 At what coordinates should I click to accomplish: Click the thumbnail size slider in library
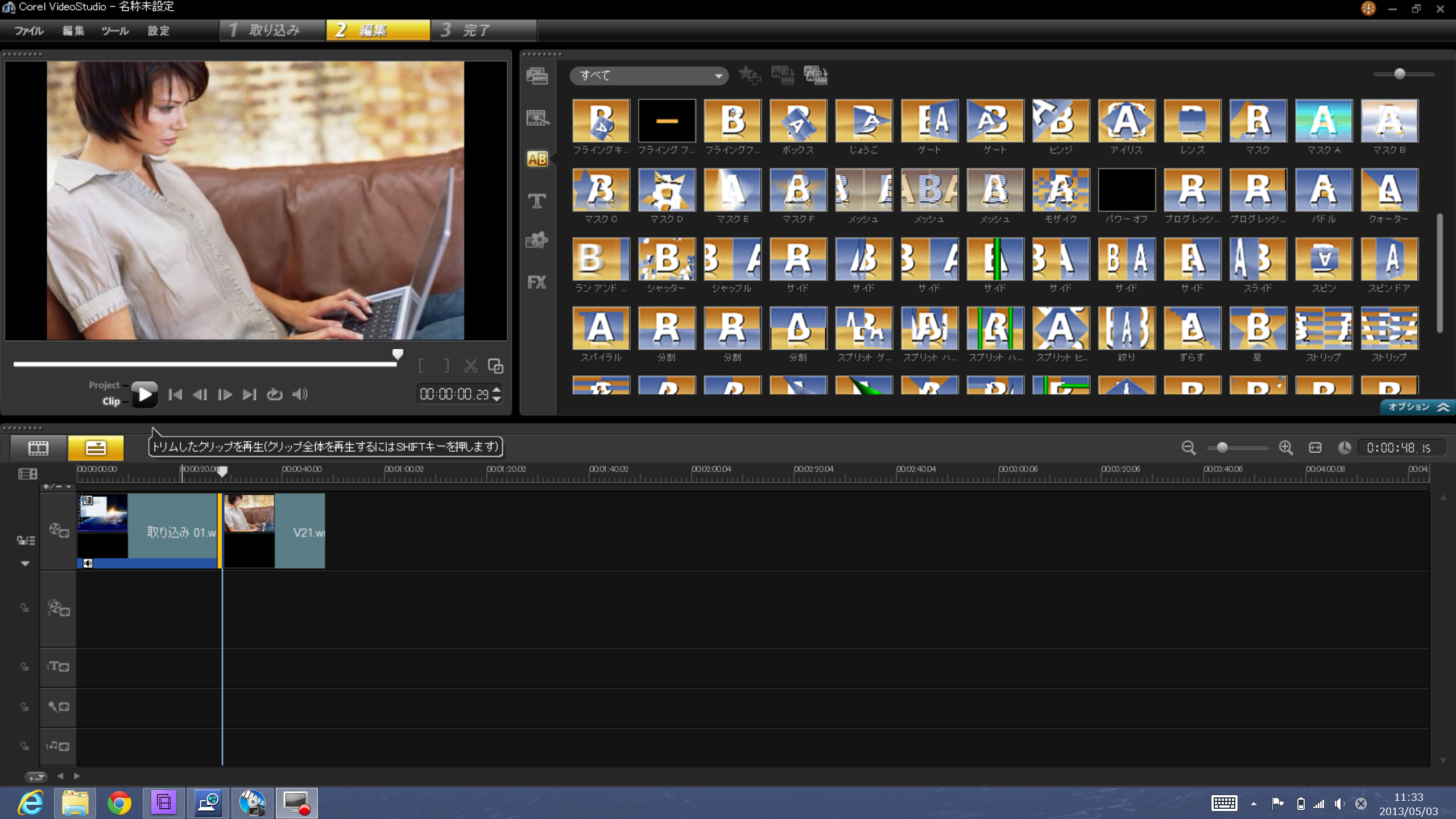[x=1400, y=74]
